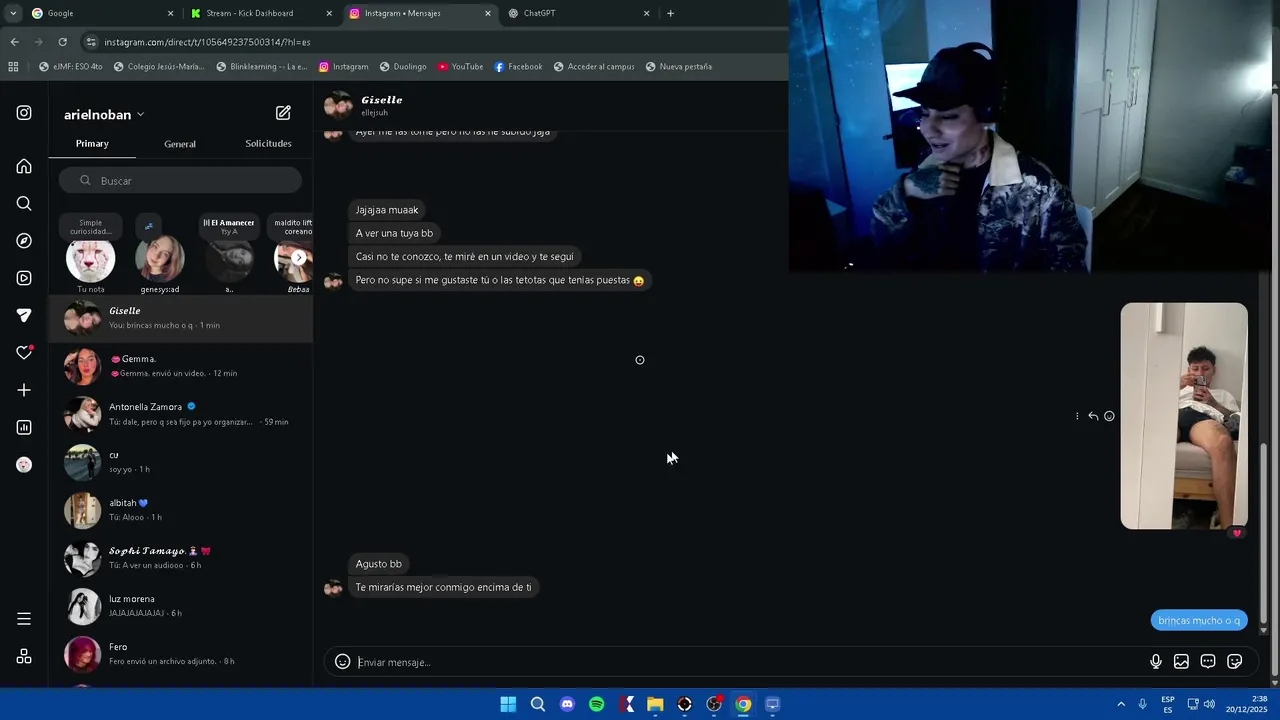Image resolution: width=1280 pixels, height=720 pixels.
Task: Show more notes with the arrow
Action: click(298, 258)
